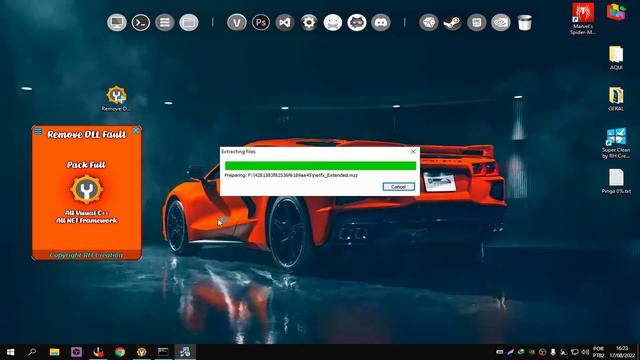Open the computer monitor dock icon

[x=117, y=22]
